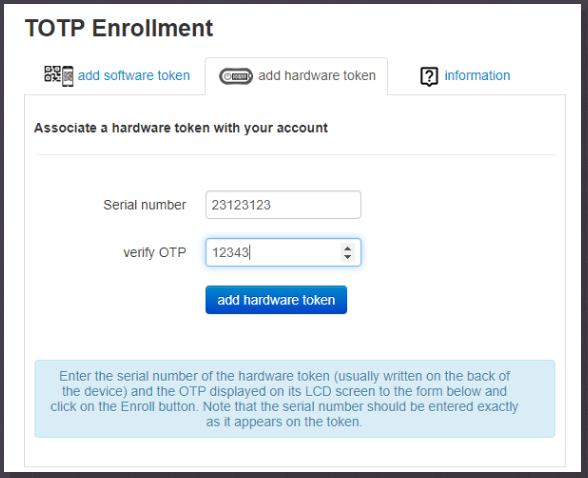The image size is (588, 478).
Task: Decrease the verify OTP value with the down arrow
Action: pyautogui.click(x=348, y=257)
